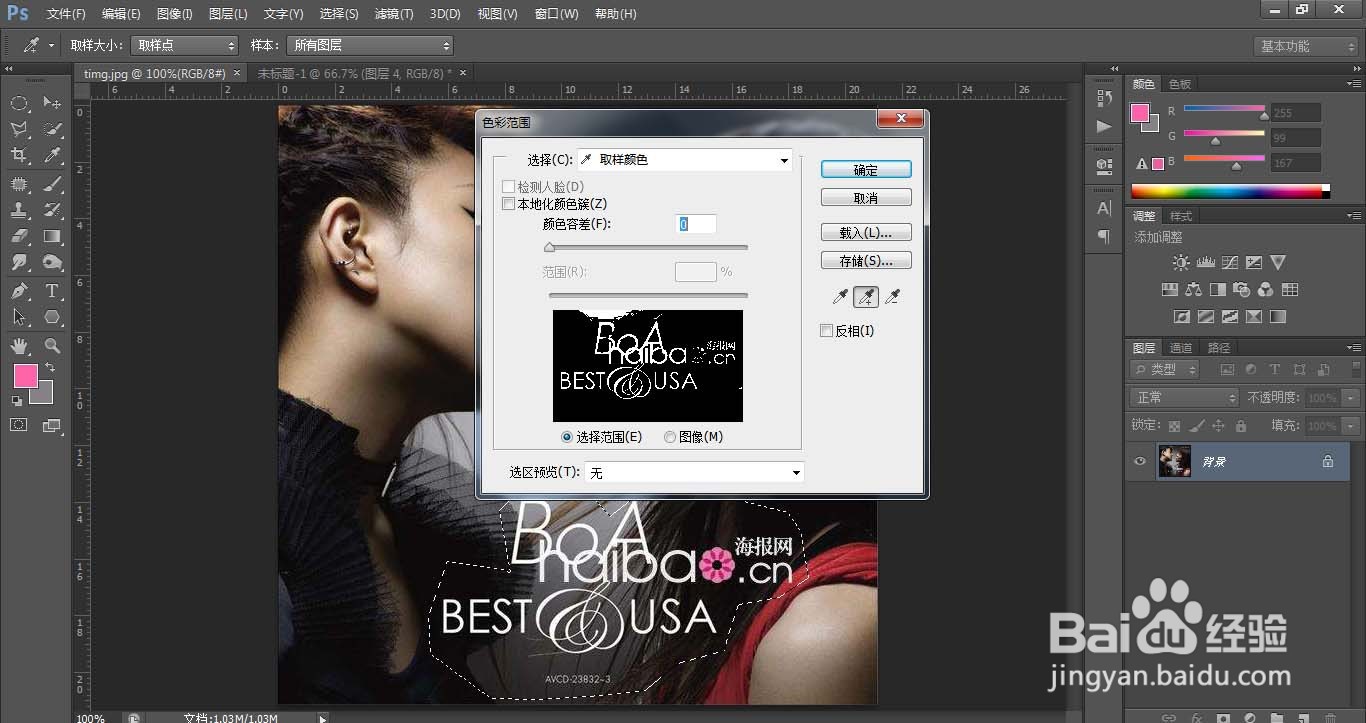Toggle Quick Mask mode
Viewport: 1366px width, 723px height.
point(19,425)
